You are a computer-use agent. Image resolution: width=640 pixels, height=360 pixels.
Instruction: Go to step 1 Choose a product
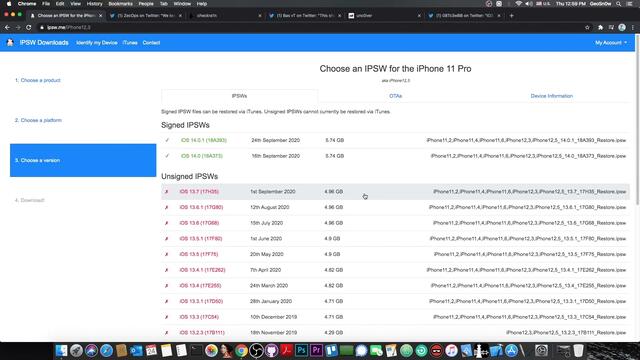coord(38,80)
